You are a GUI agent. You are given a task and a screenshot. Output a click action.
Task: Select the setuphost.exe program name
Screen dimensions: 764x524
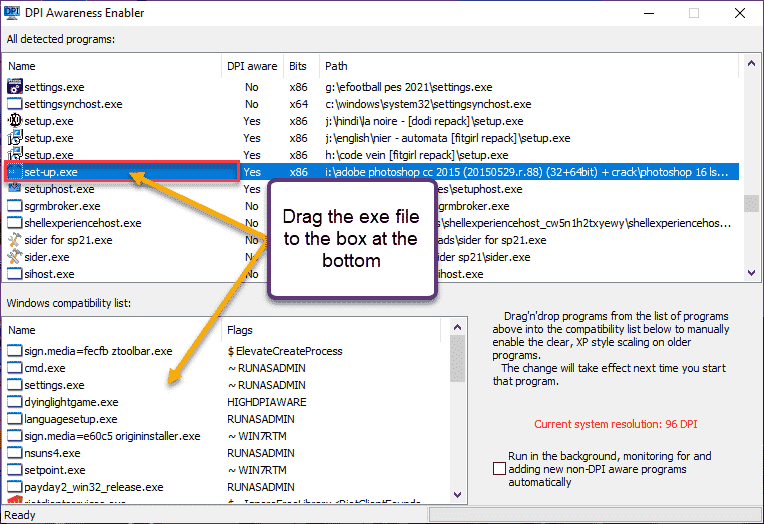pos(59,189)
